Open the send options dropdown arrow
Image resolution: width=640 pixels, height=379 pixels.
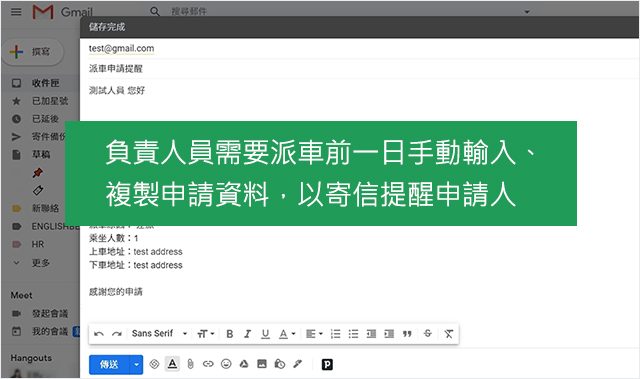coord(136,364)
